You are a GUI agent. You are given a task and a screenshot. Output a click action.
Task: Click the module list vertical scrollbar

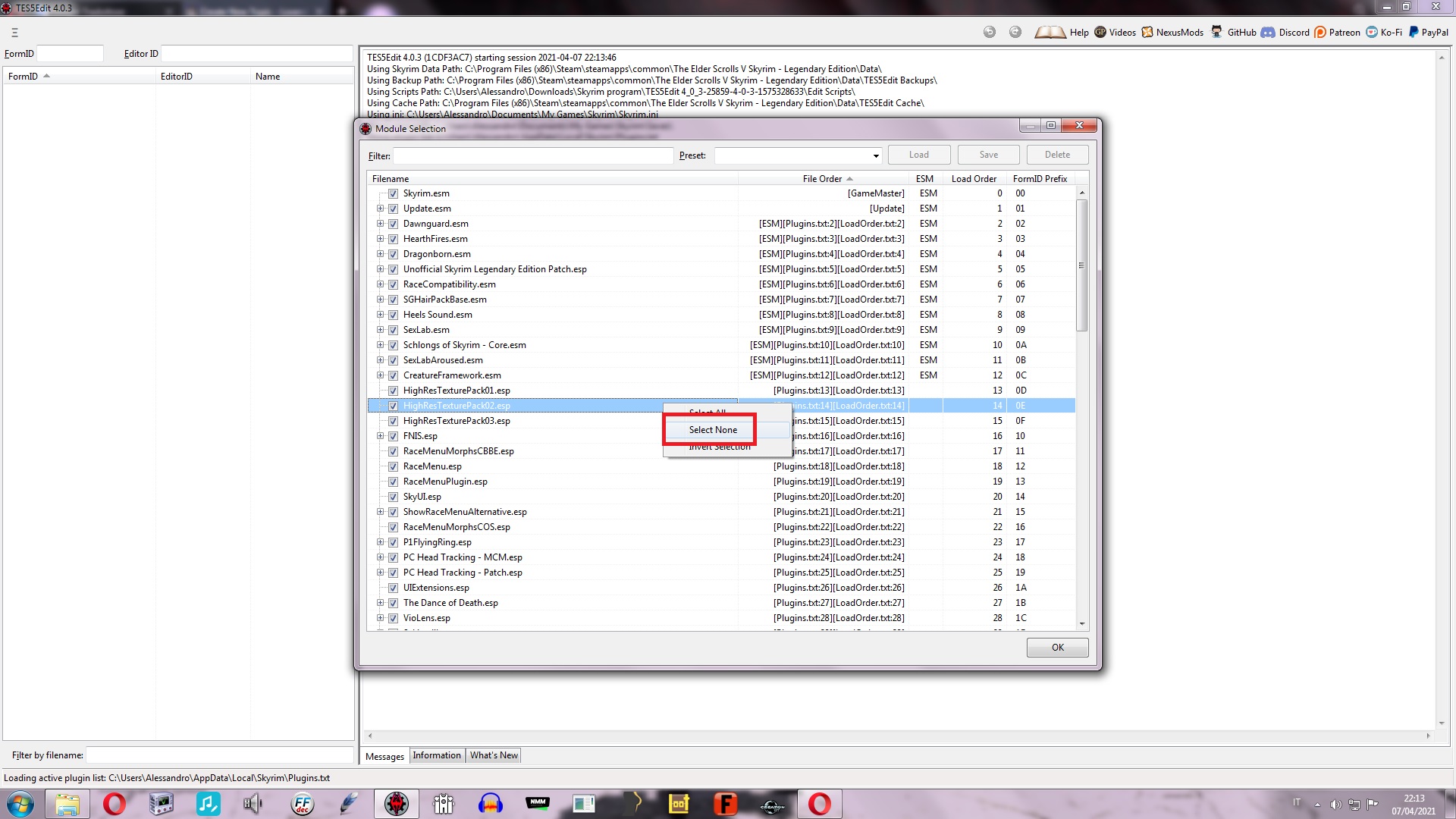[1082, 265]
